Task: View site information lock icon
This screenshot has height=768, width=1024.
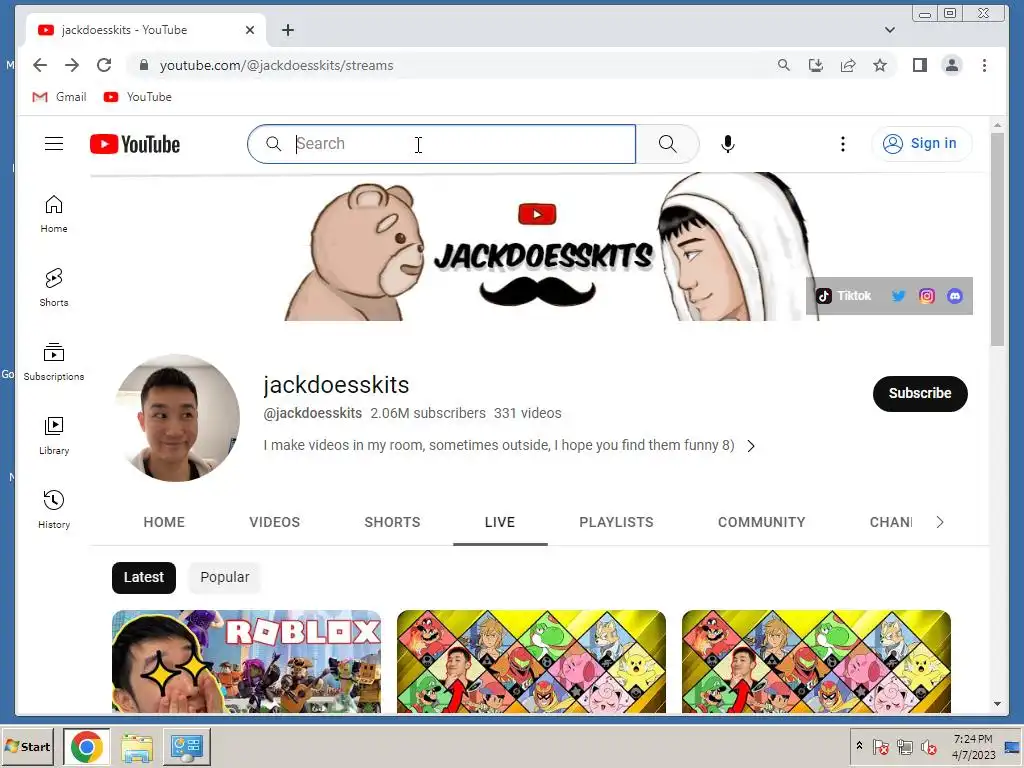Action: pos(144,65)
